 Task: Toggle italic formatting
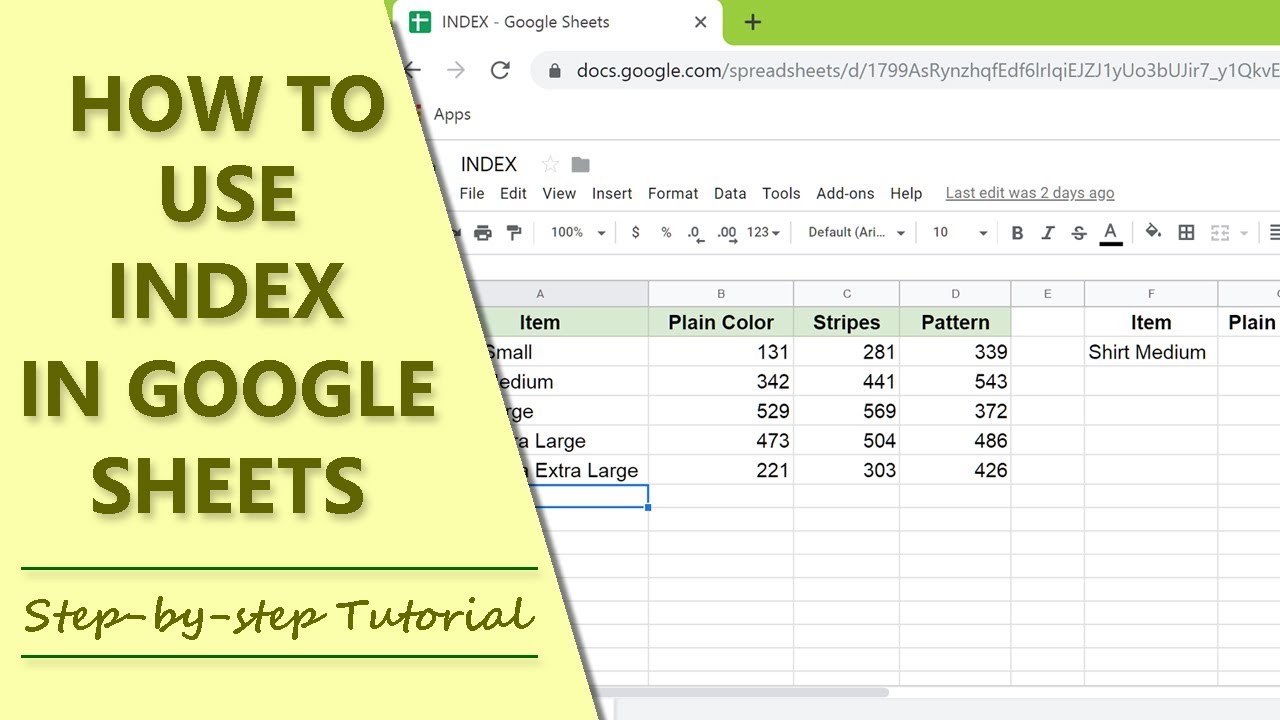[1048, 233]
